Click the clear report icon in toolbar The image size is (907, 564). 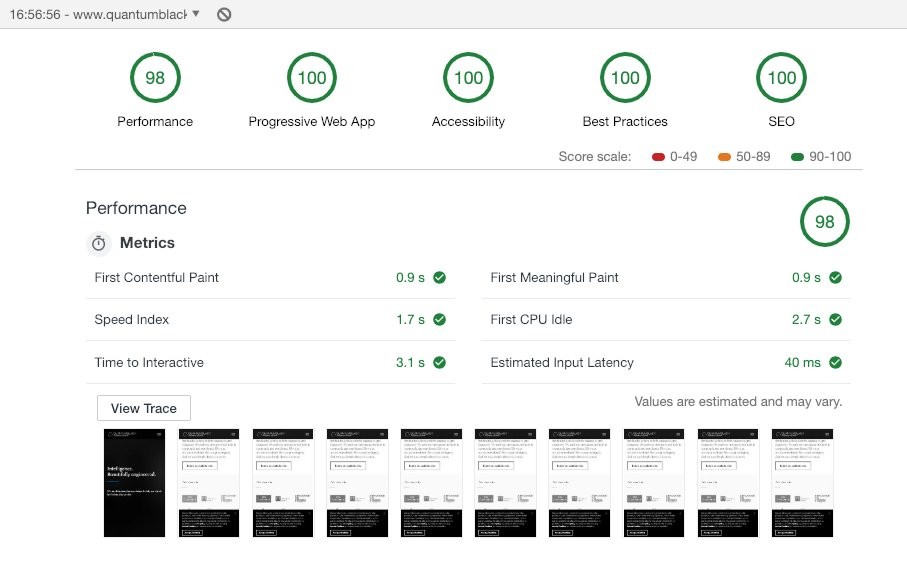[x=224, y=14]
